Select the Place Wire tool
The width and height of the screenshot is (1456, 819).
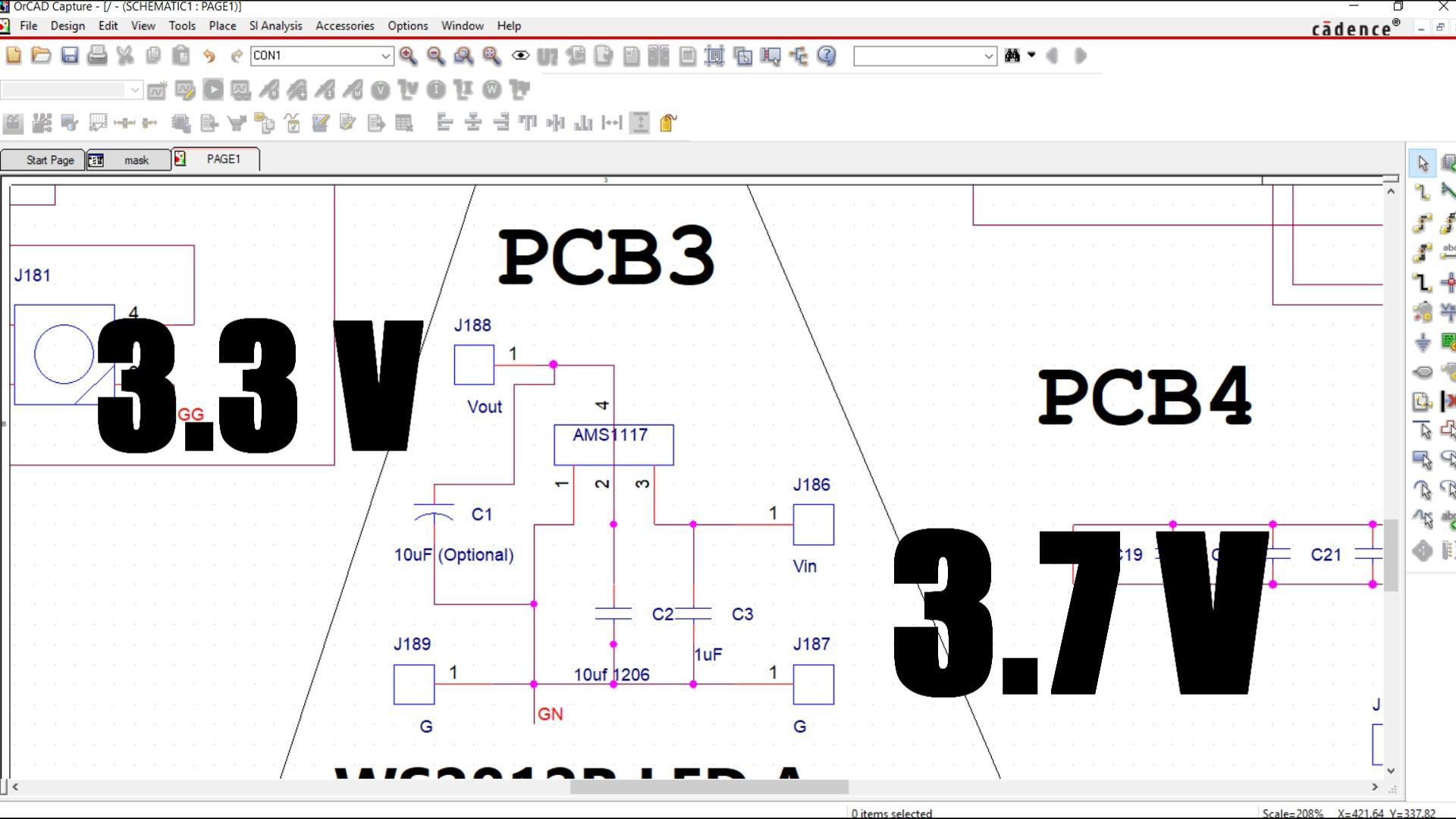coord(1423,193)
